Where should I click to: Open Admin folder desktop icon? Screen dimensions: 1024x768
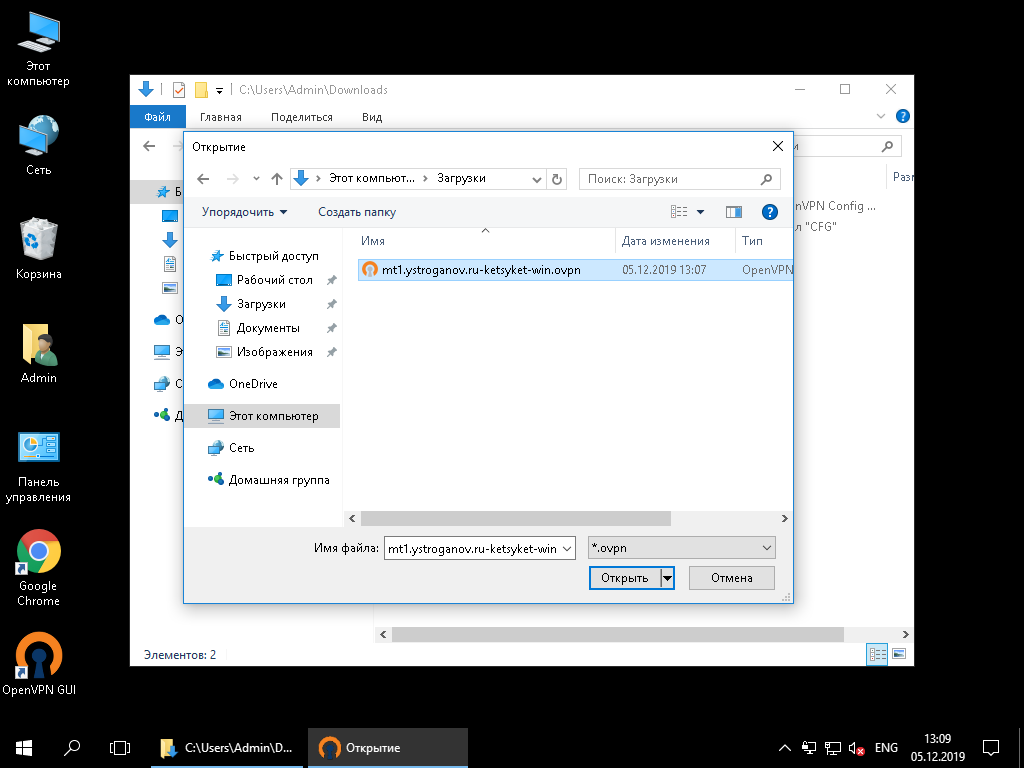38,353
